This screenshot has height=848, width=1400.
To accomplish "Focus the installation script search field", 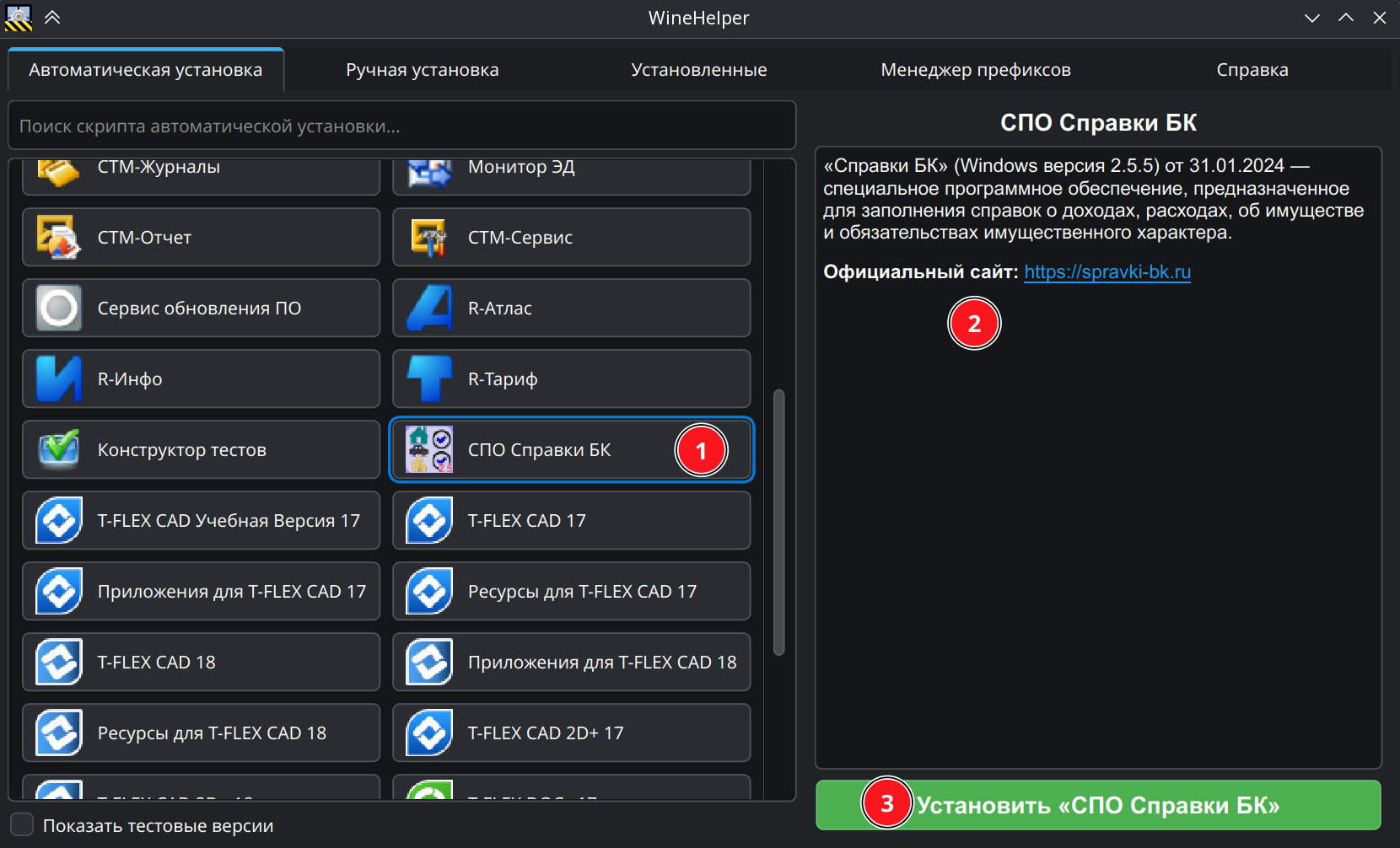I will pyautogui.click(x=401, y=126).
